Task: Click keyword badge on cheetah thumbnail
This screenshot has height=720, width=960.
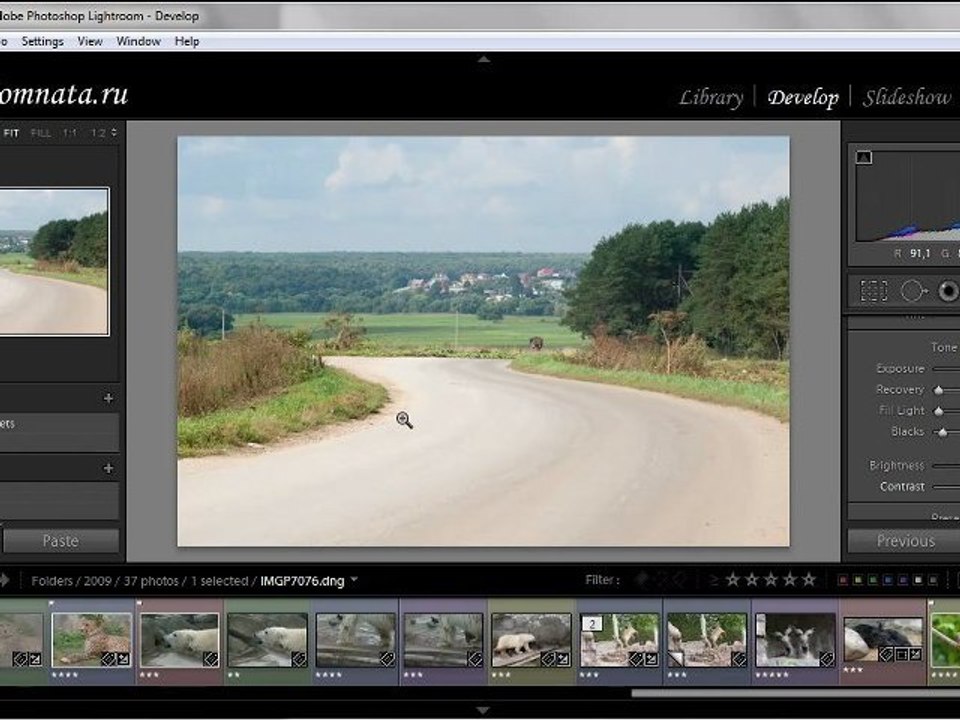Action: click(108, 659)
